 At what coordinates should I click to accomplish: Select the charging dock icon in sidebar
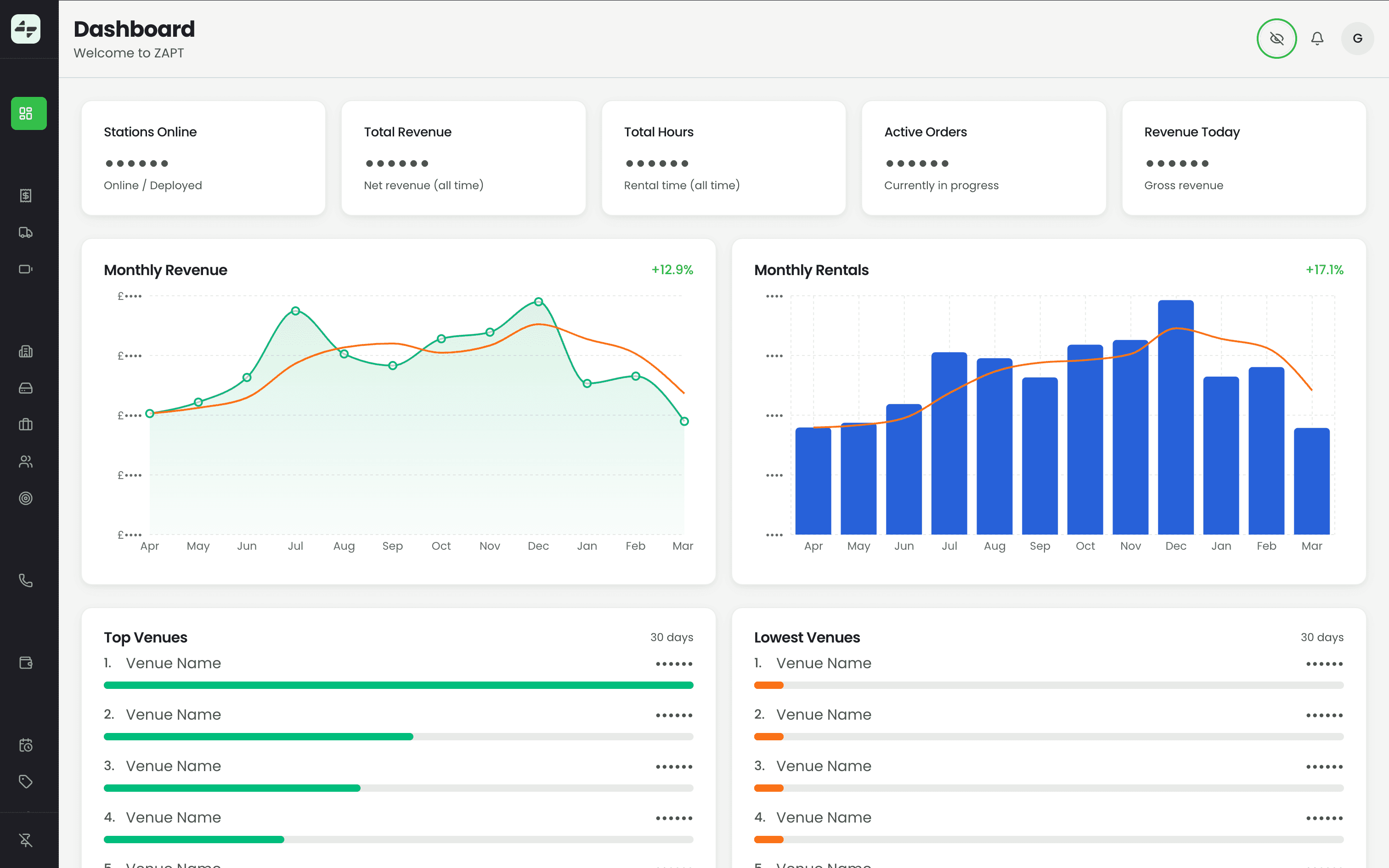26,388
